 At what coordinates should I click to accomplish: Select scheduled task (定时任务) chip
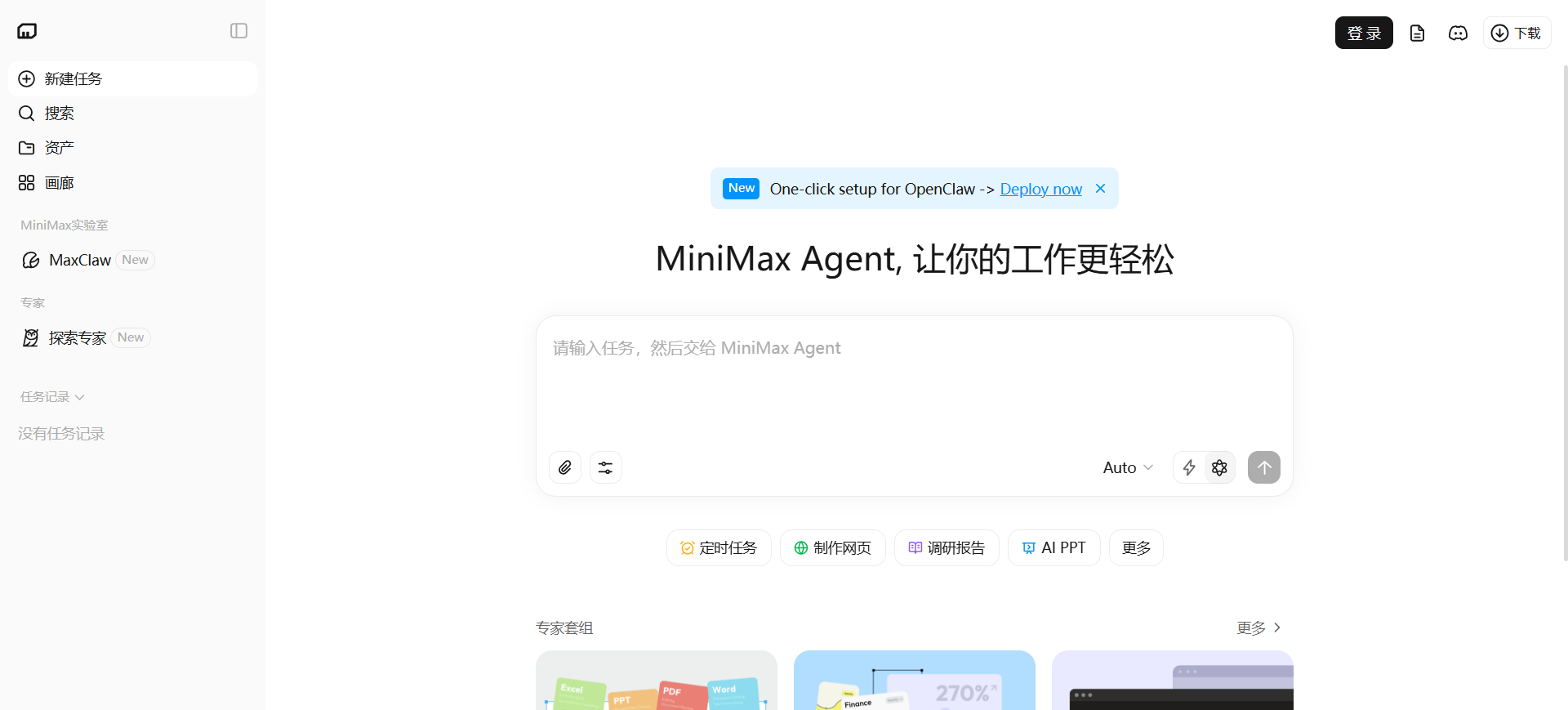coord(719,547)
